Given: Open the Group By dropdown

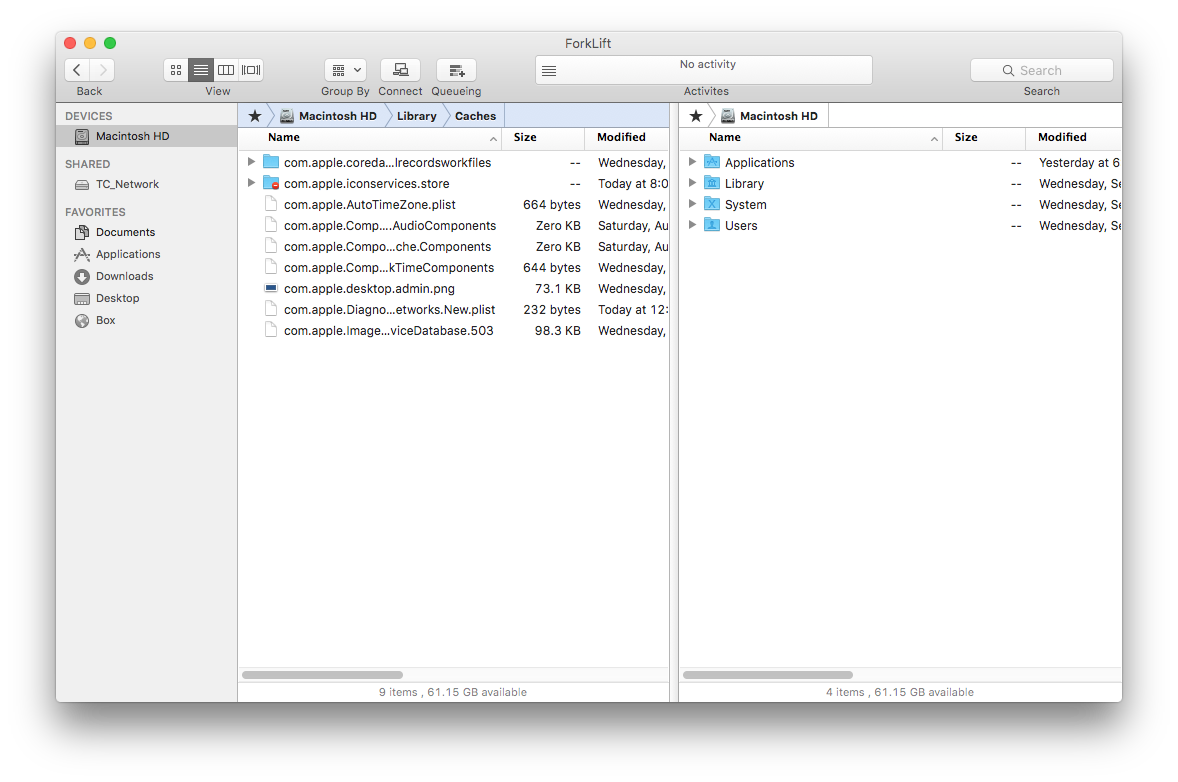Looking at the screenshot, I should [346, 70].
